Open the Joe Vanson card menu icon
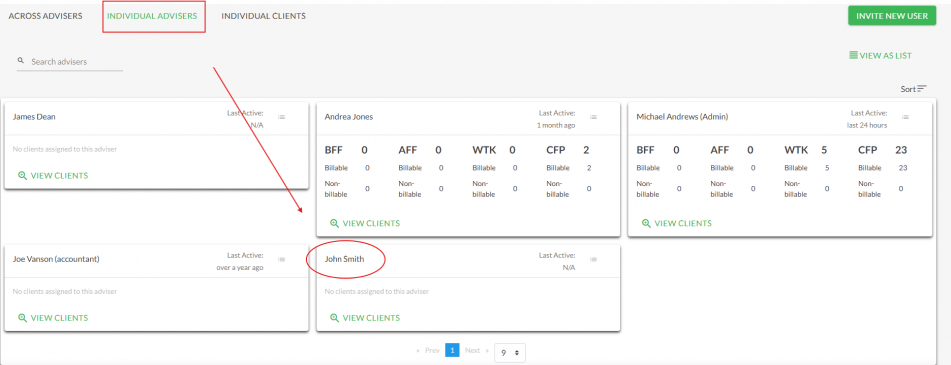This screenshot has height=365, width=951. tap(281, 260)
